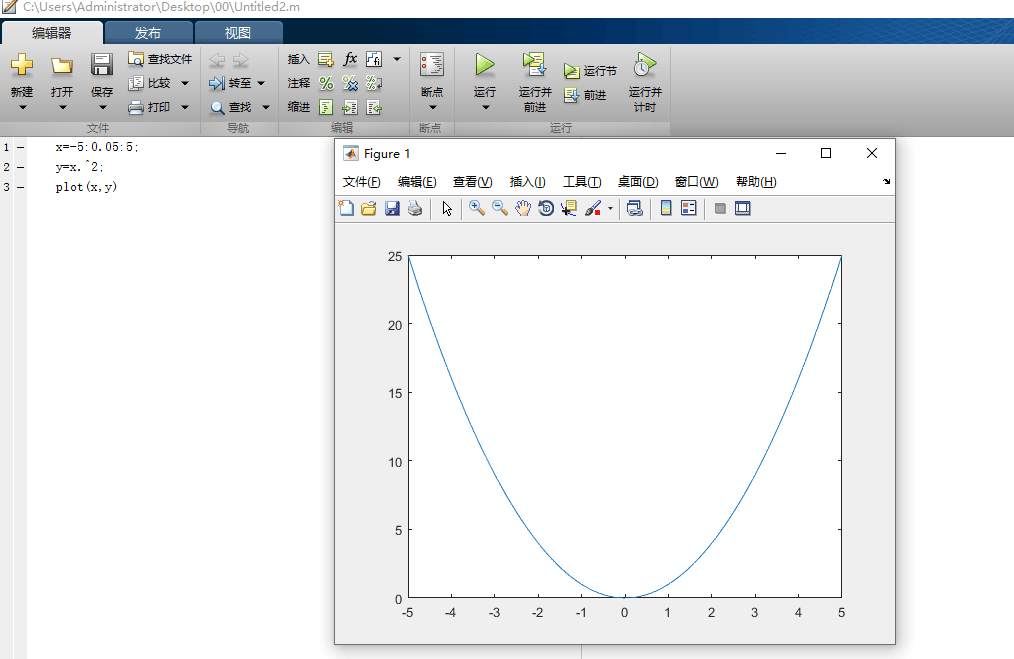Click the fx insert function icon

pos(350,59)
